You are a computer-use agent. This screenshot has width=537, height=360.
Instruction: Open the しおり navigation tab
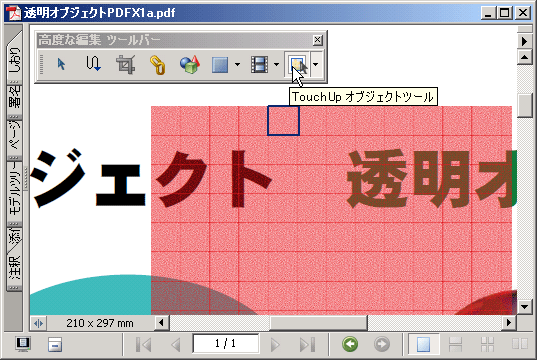14,58
